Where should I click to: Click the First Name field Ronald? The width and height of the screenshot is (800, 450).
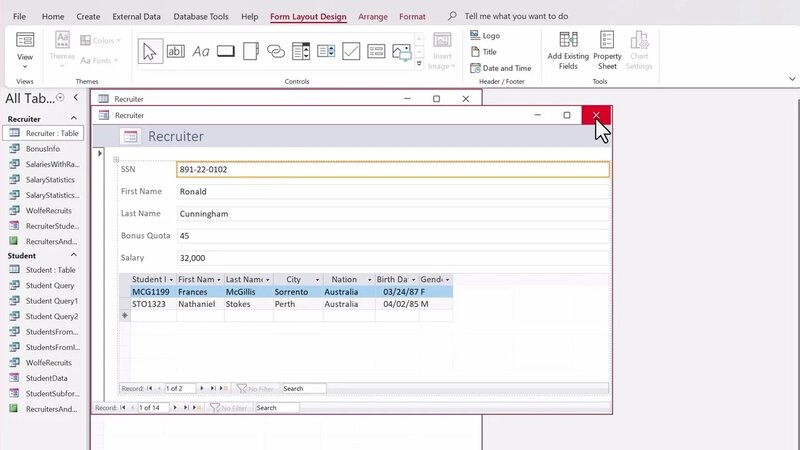(393, 192)
